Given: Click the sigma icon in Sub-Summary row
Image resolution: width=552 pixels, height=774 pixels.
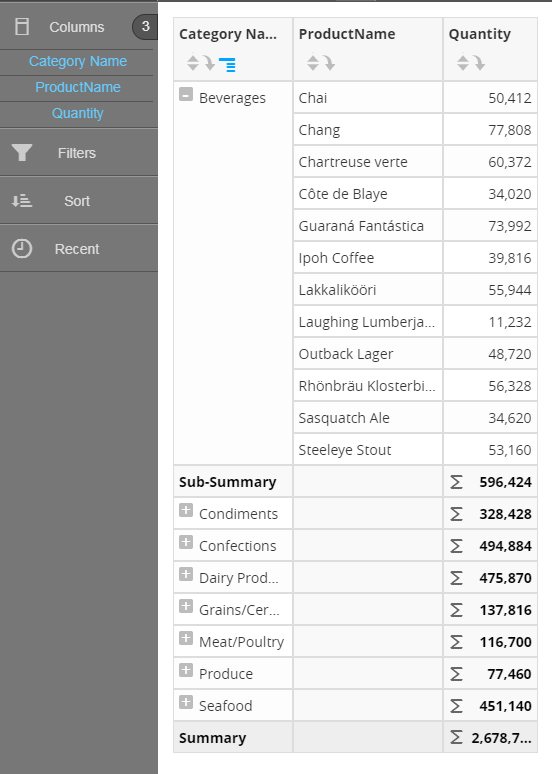Looking at the screenshot, I should click(x=456, y=482).
